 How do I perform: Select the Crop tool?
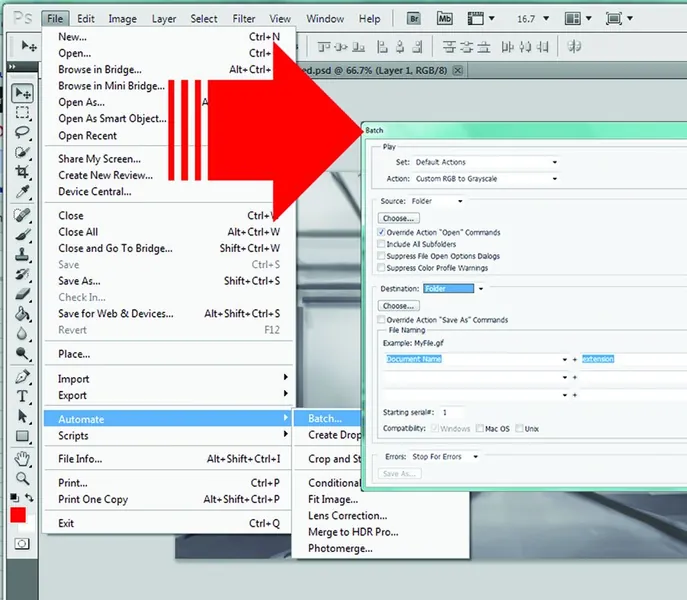pyautogui.click(x=22, y=171)
